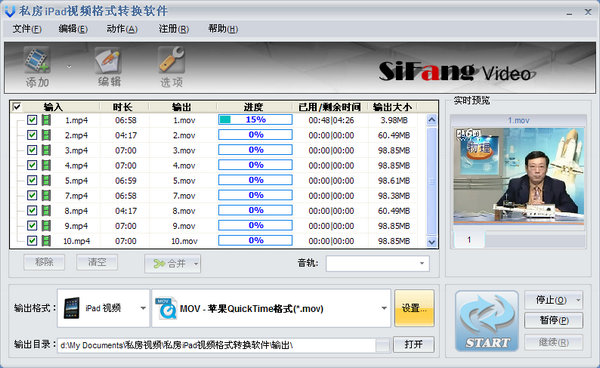Screen dimensions: 600x368
Task: Uncheck the checkbox for 4.mp4
Action: click(x=32, y=165)
